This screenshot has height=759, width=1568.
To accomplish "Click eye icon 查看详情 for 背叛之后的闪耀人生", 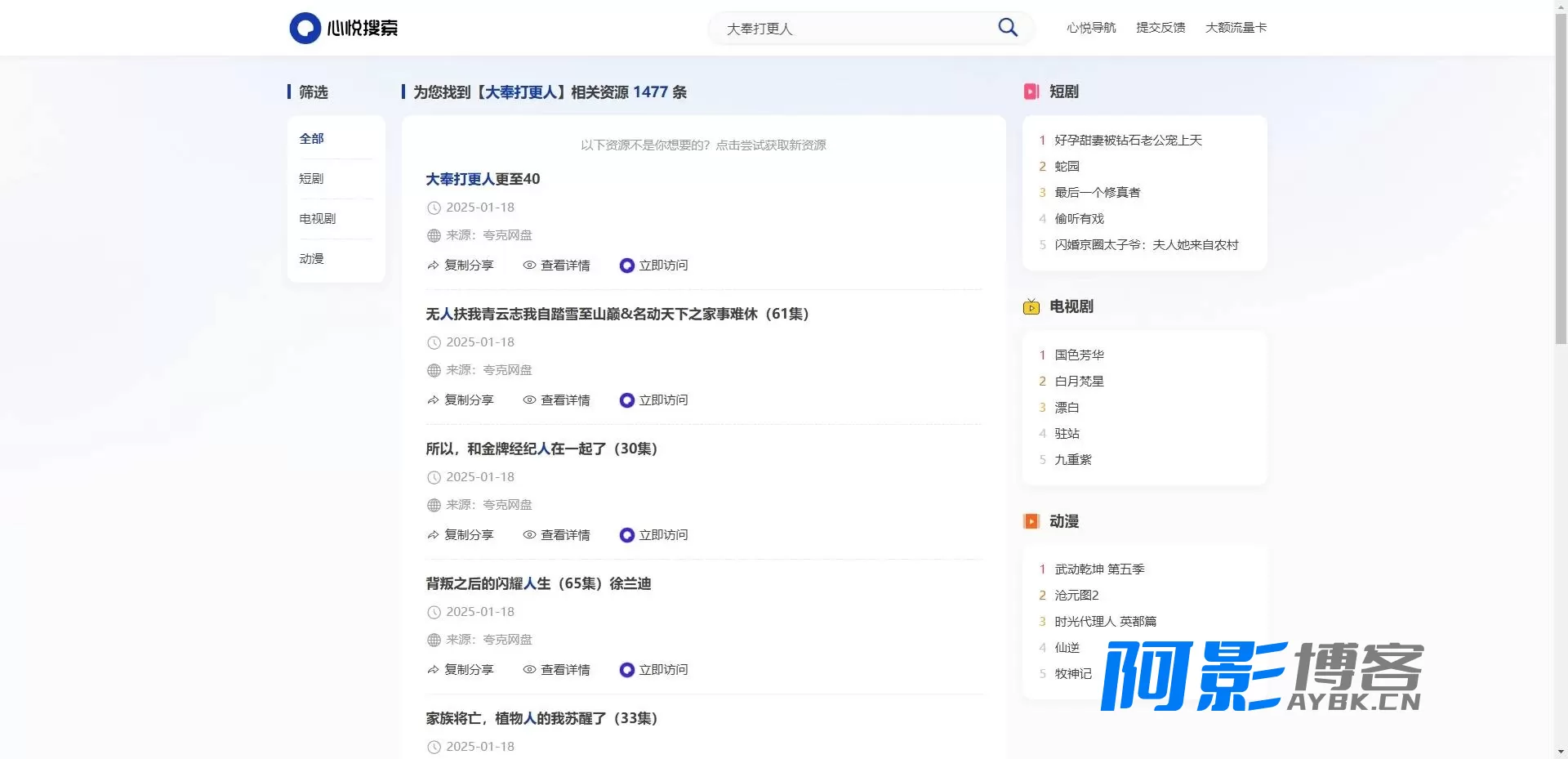I will 529,670.
